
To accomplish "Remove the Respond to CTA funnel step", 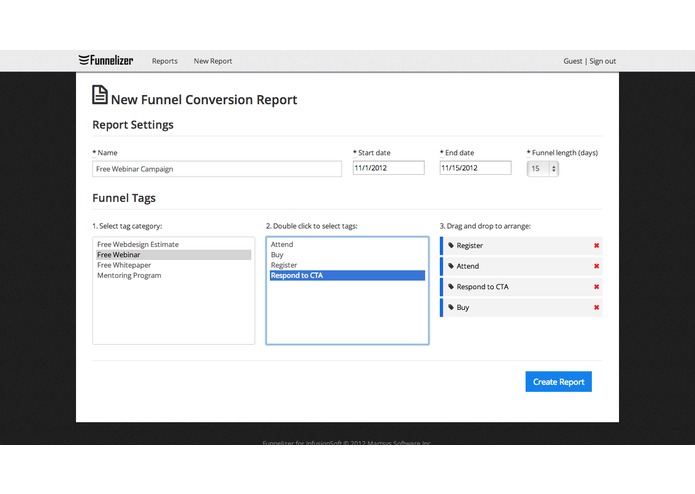I will pos(597,287).
